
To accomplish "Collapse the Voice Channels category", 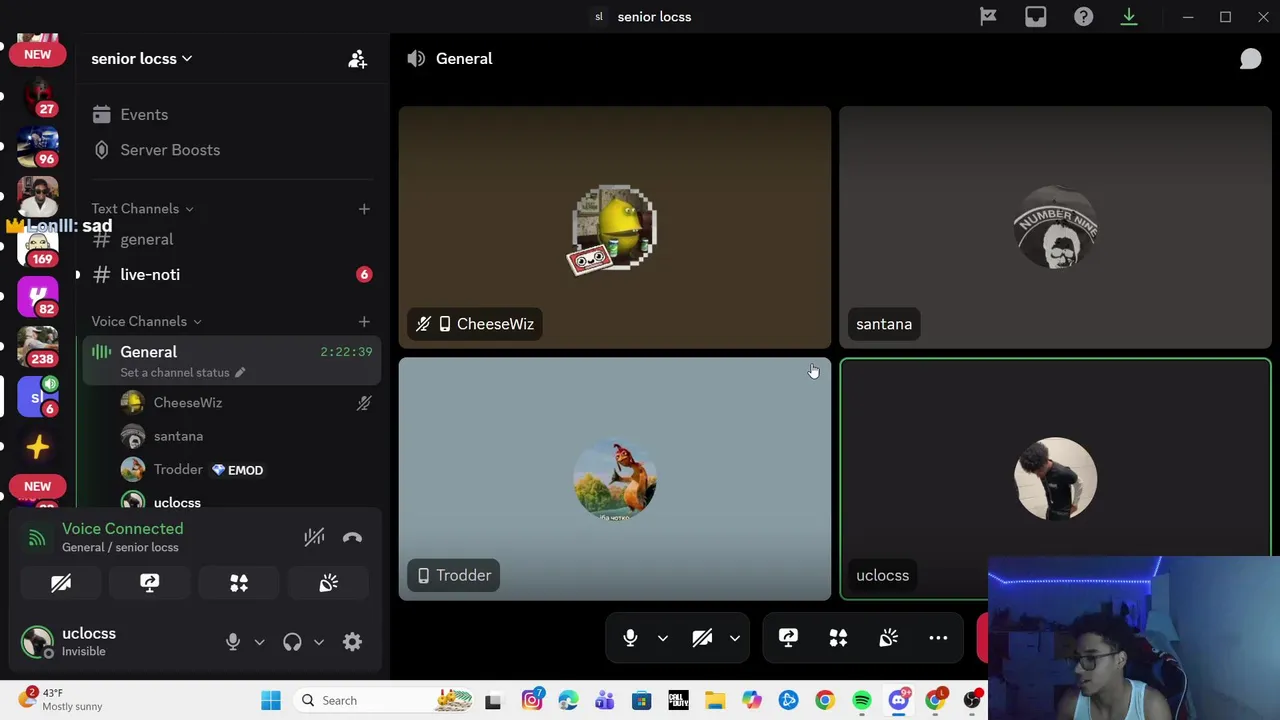I will [x=146, y=321].
